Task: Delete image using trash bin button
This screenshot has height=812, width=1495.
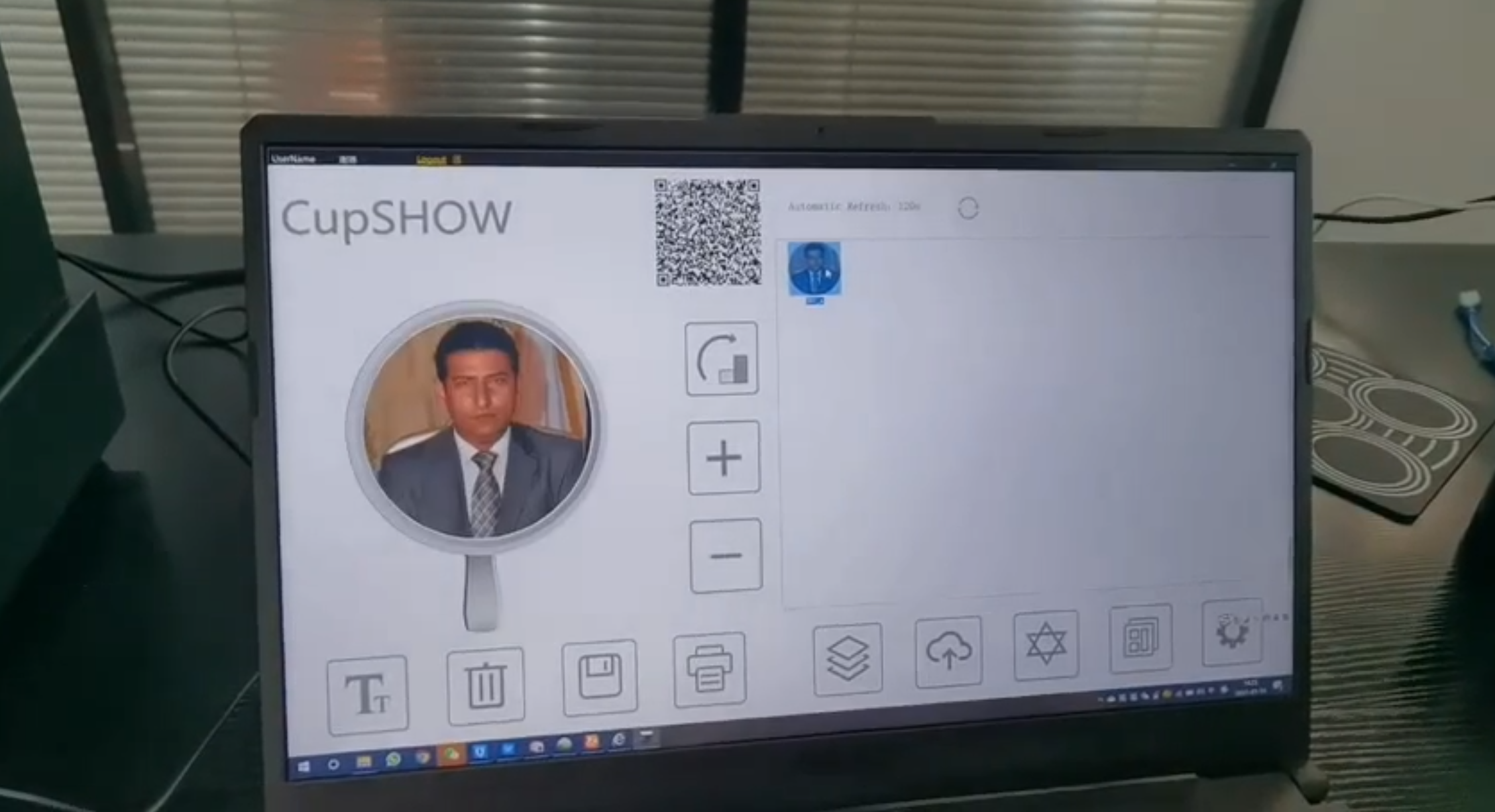Action: [x=486, y=685]
